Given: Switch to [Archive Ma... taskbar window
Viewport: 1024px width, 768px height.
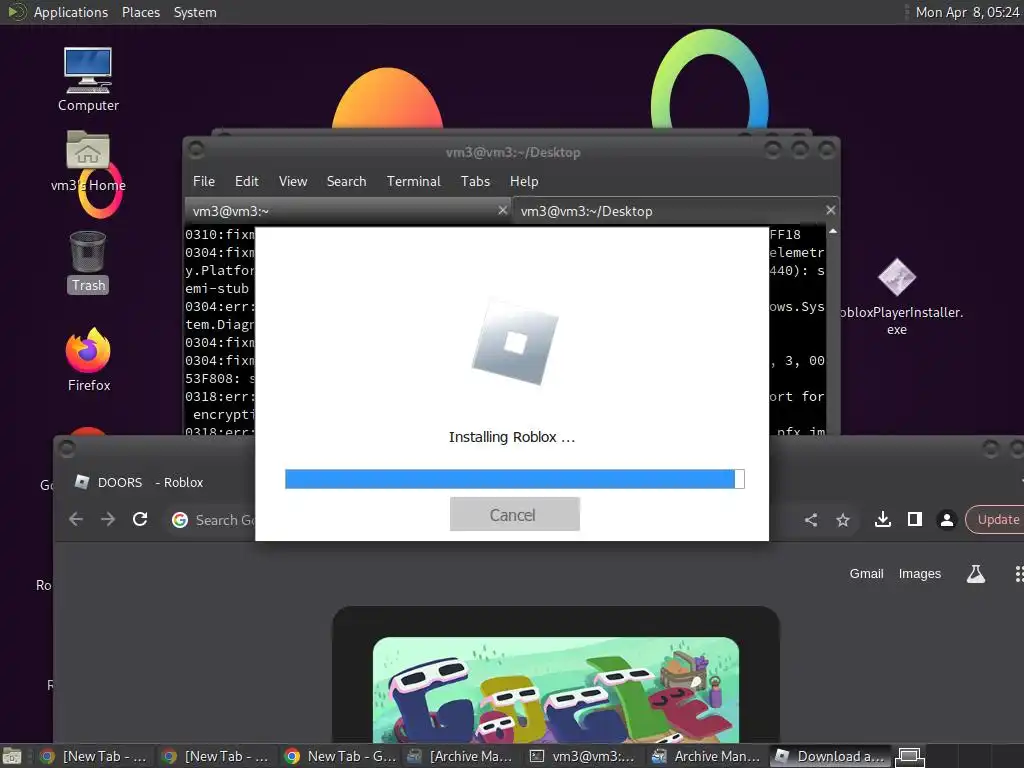Looking at the screenshot, I should pos(461,756).
